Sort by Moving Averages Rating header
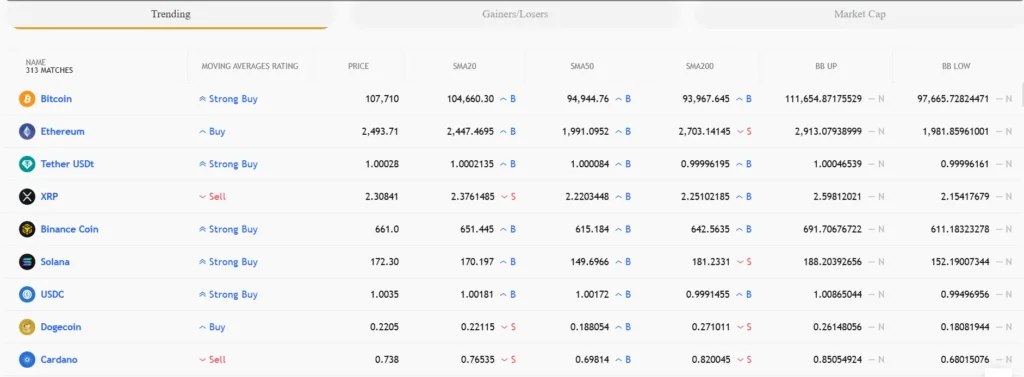 pyautogui.click(x=249, y=66)
